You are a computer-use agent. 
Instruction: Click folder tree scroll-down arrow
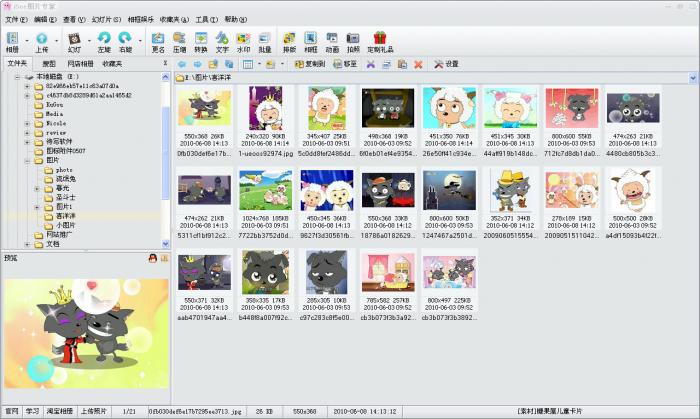tap(166, 244)
